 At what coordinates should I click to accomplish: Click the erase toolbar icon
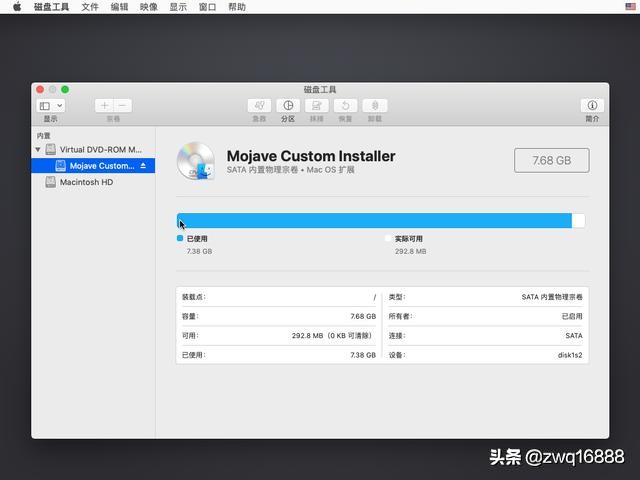point(317,106)
